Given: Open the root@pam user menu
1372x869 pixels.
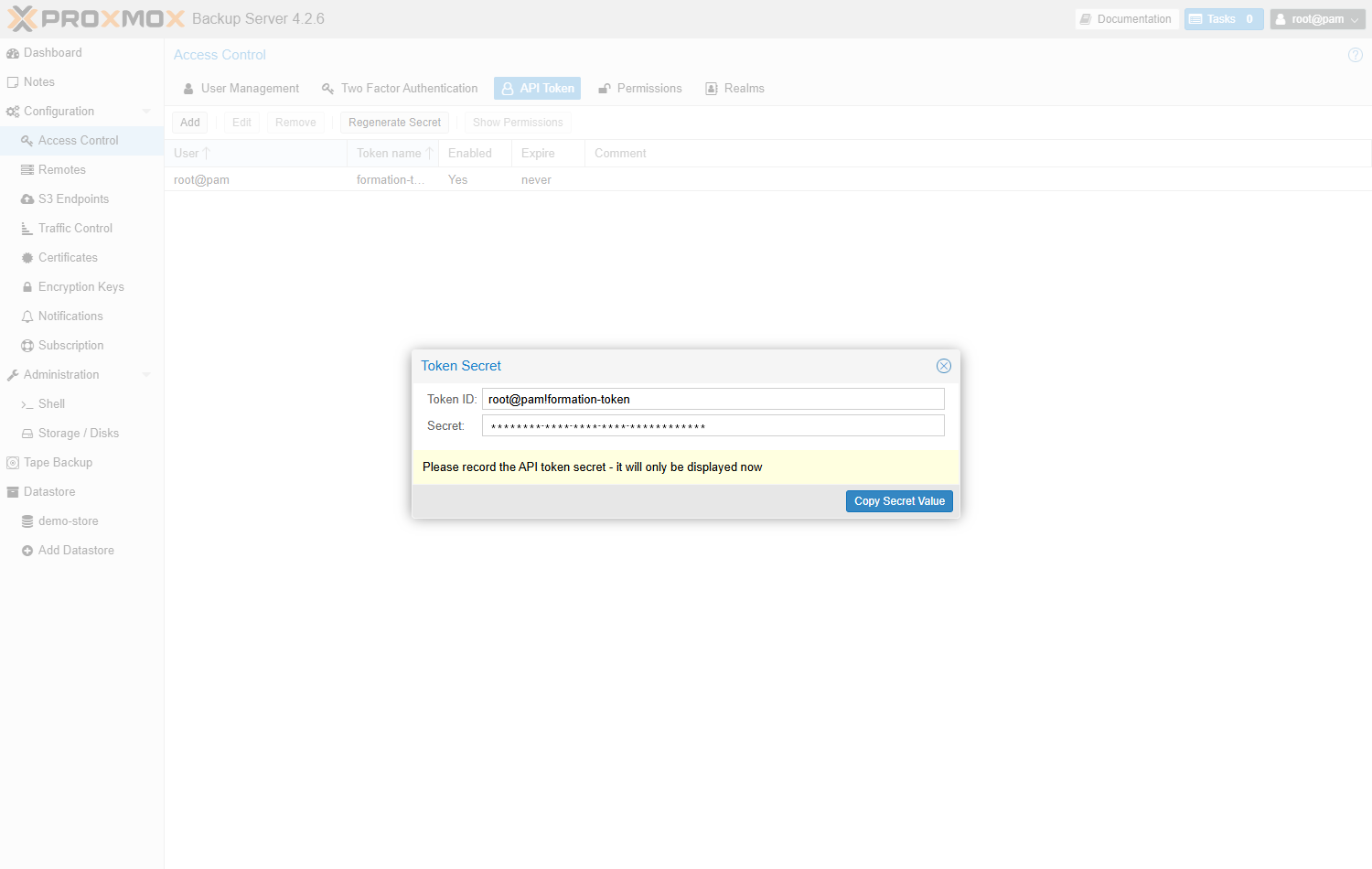Looking at the screenshot, I should (1317, 19).
